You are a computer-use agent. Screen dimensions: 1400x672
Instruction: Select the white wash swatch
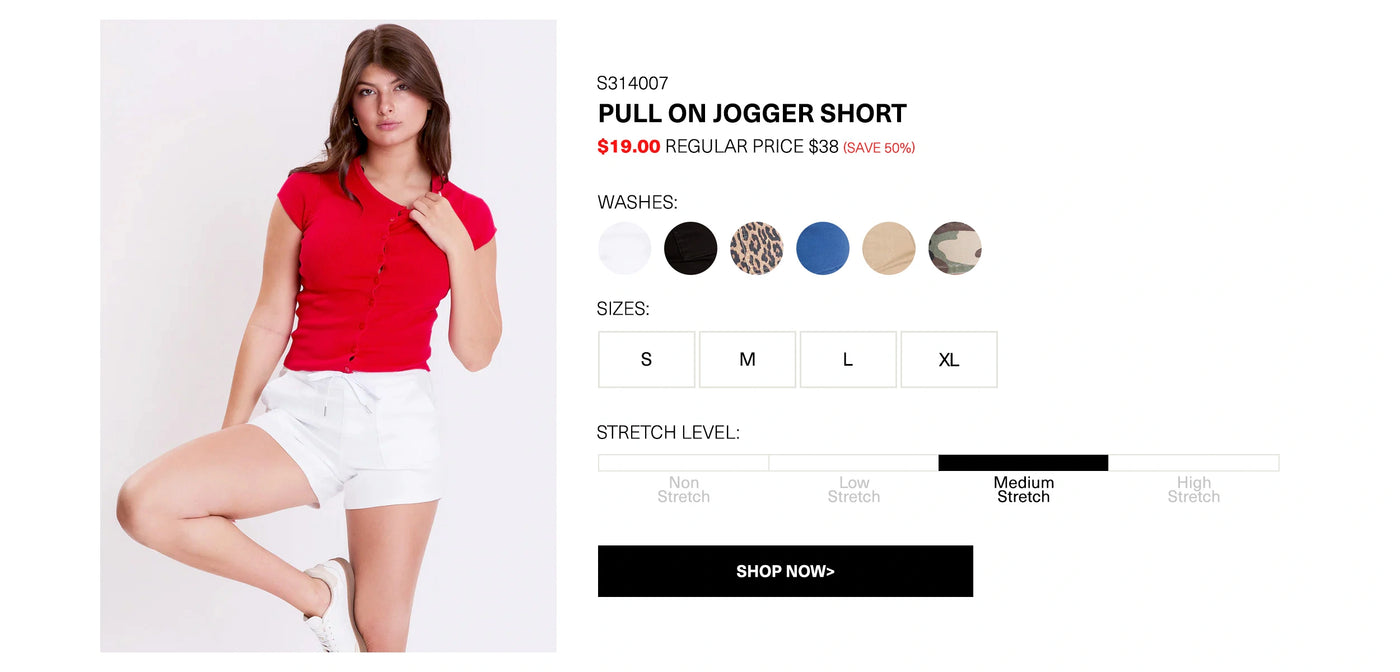[x=625, y=248]
